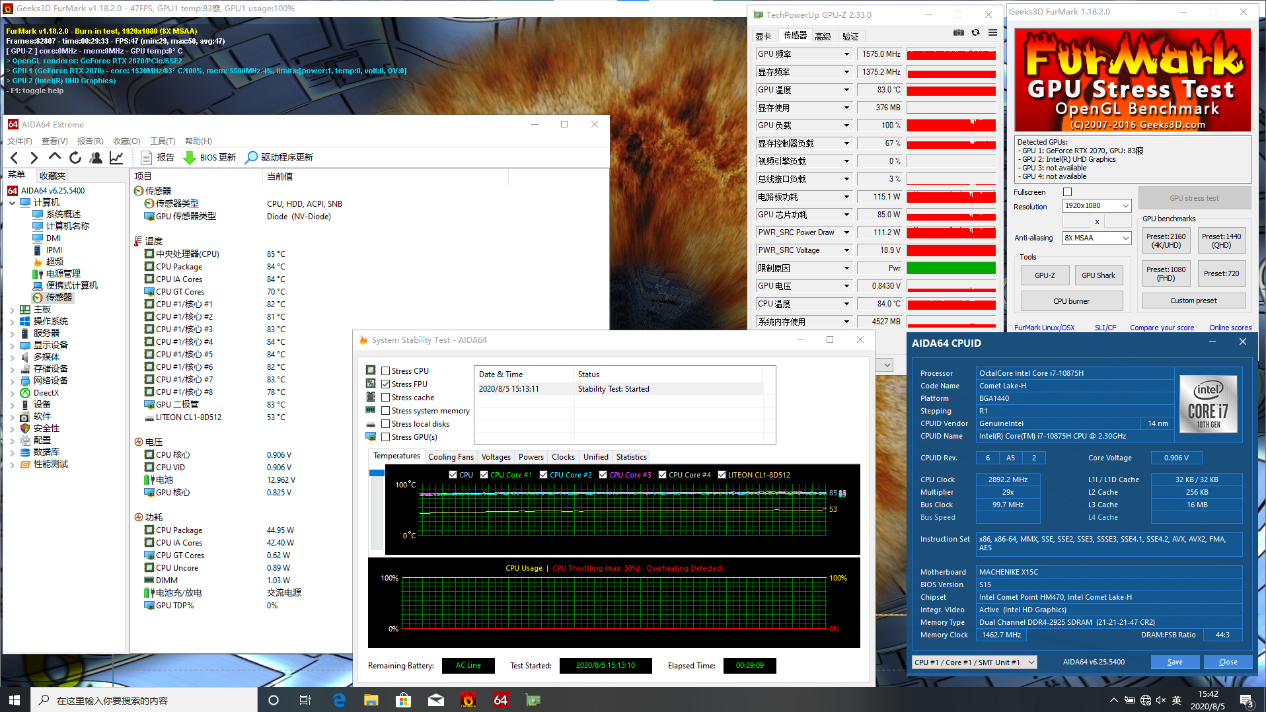The width and height of the screenshot is (1266, 712).
Task: Open FurMark Anti-aliasing dropdown
Action: pos(1124,238)
